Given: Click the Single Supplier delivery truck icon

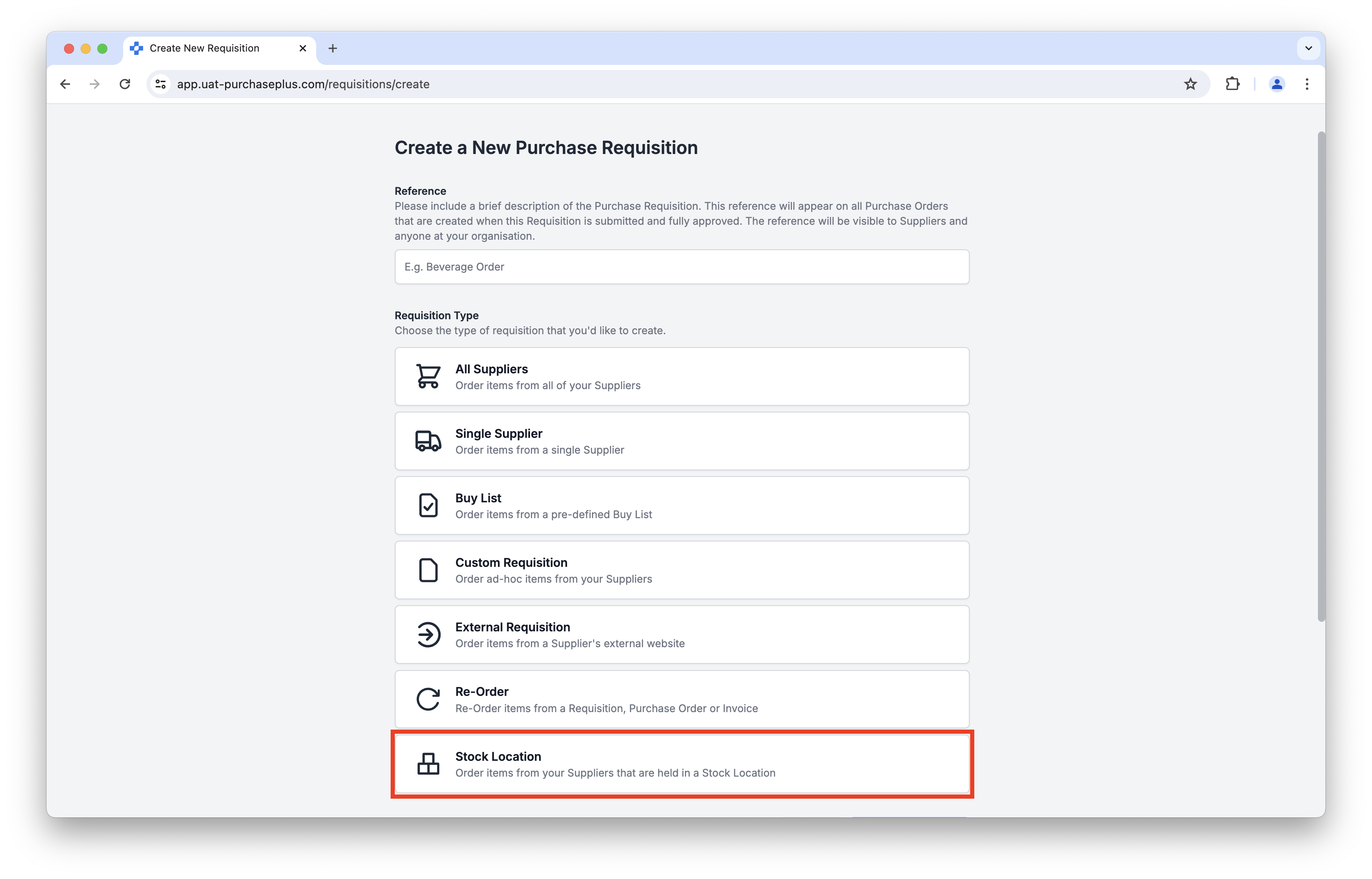Looking at the screenshot, I should click(428, 441).
